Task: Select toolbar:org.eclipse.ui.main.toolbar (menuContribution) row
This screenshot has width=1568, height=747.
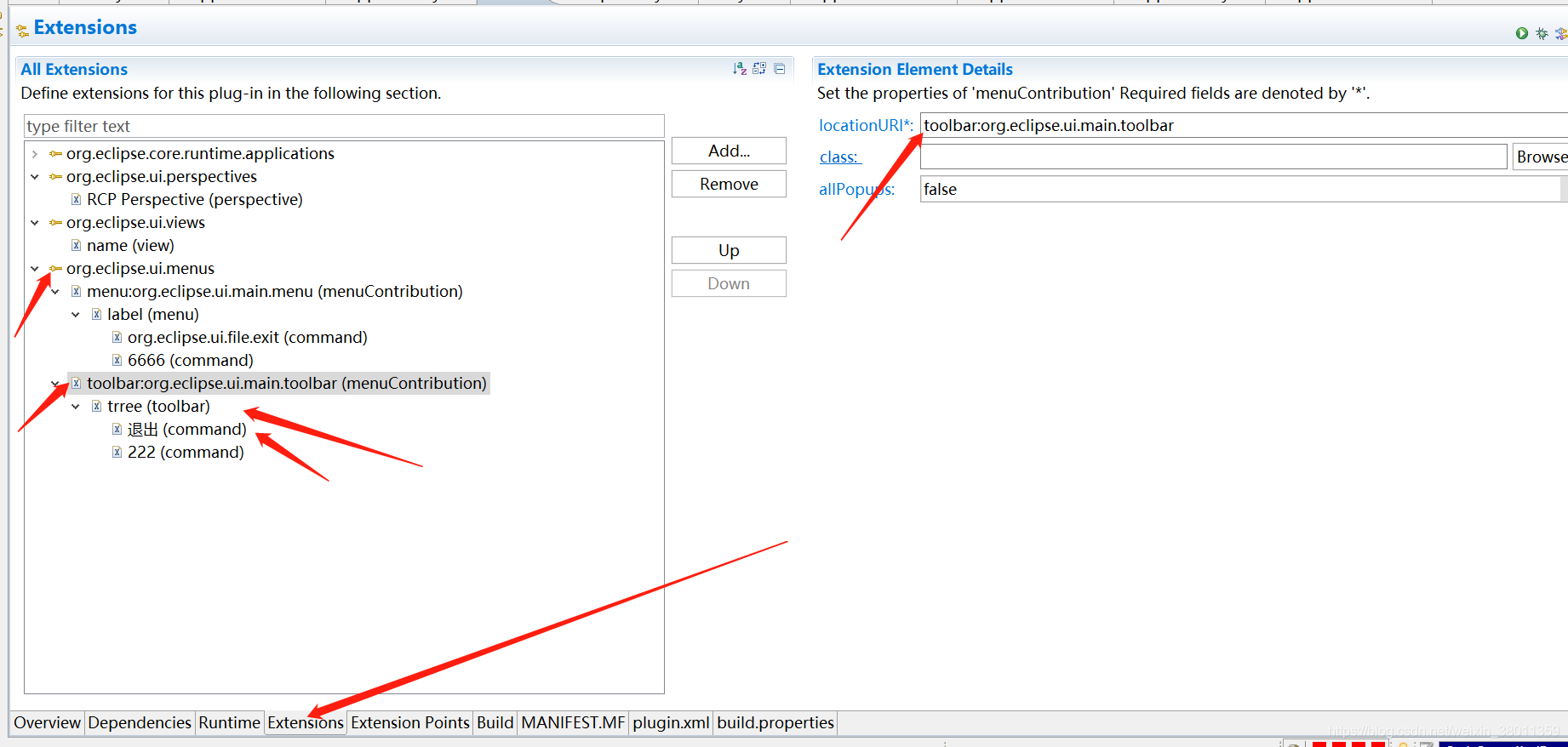Action: coord(287,384)
